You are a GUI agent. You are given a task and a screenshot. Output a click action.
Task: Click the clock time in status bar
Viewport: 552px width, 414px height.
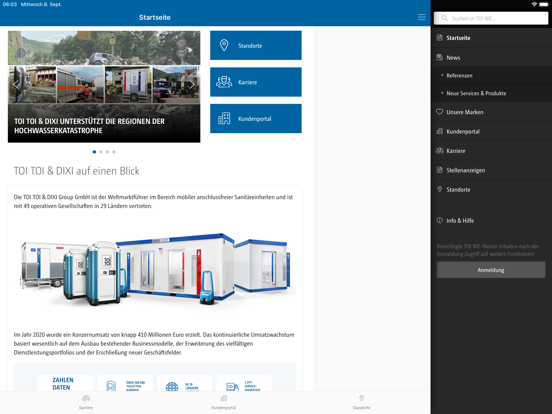pyautogui.click(x=10, y=4)
